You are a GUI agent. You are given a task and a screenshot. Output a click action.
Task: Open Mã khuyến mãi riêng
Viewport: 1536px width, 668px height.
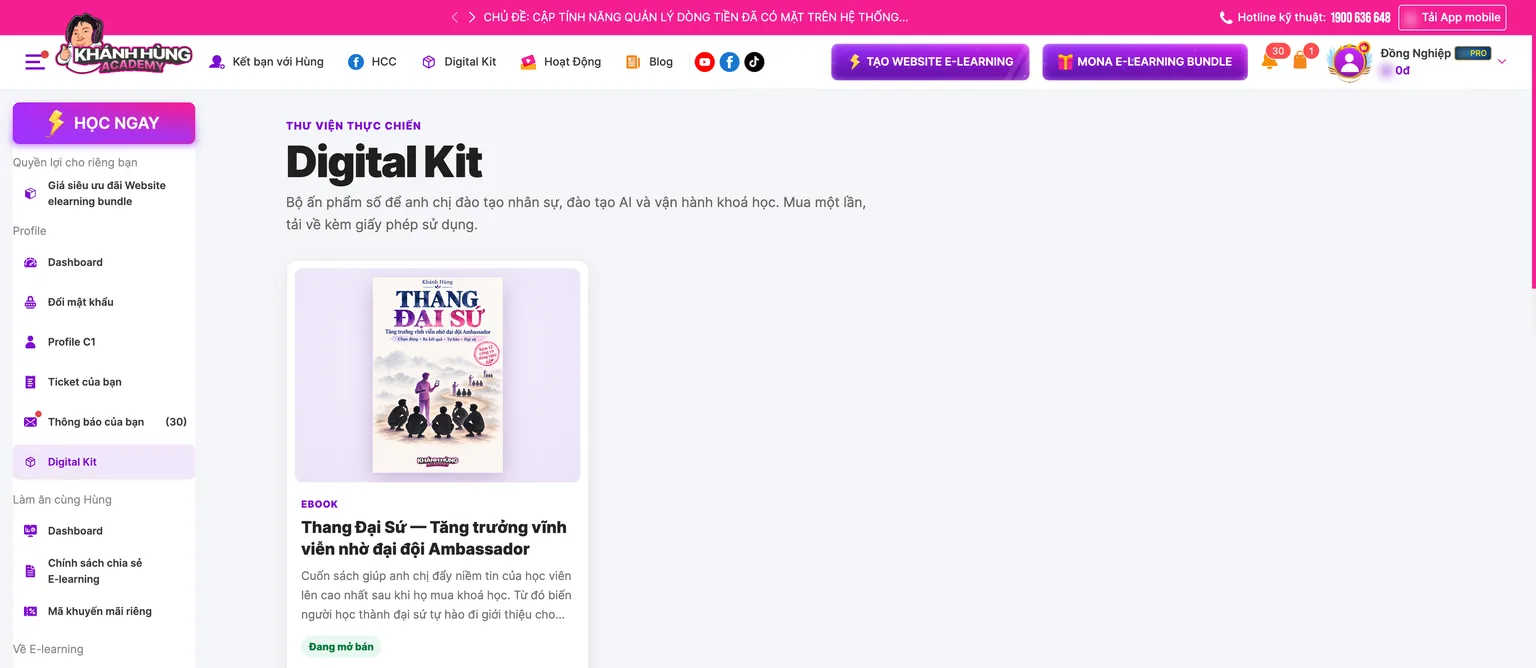coord(104,611)
